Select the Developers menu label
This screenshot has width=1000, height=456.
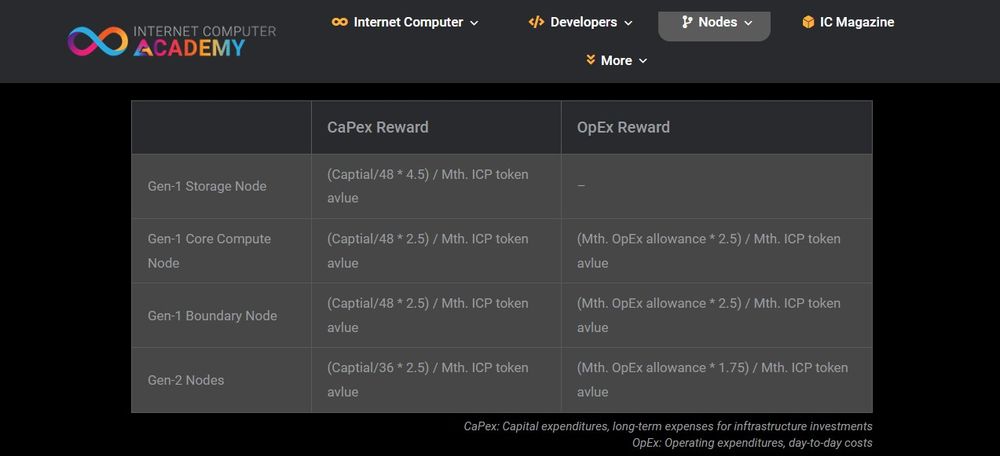coord(583,22)
